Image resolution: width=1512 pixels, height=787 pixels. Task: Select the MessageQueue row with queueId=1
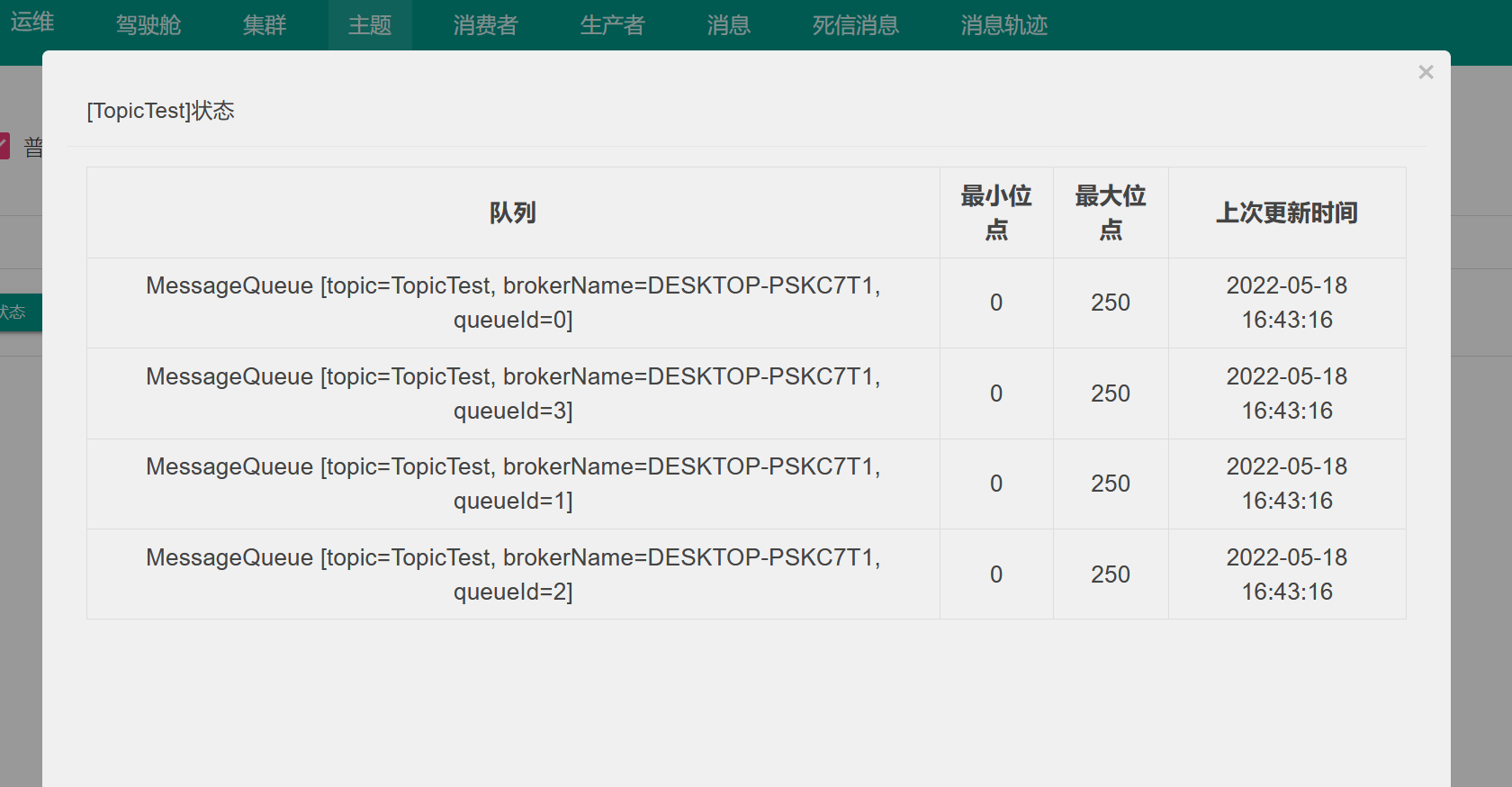513,484
